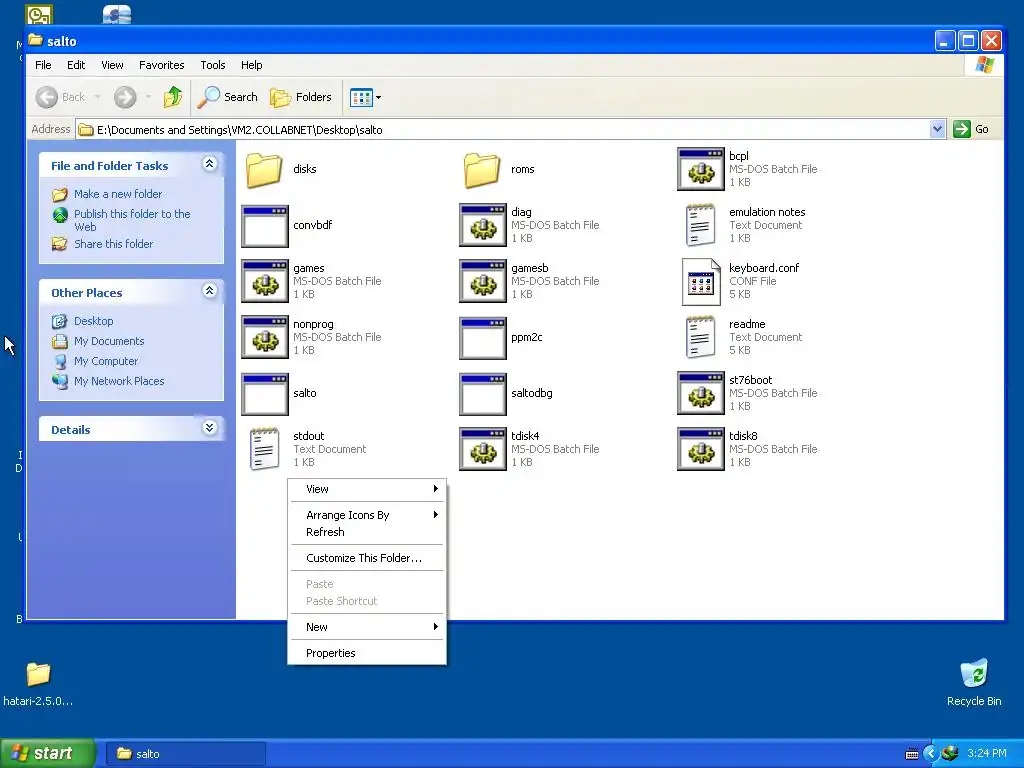1024x768 pixels.
Task: Select the games batch file icon
Action: pyautogui.click(x=264, y=281)
